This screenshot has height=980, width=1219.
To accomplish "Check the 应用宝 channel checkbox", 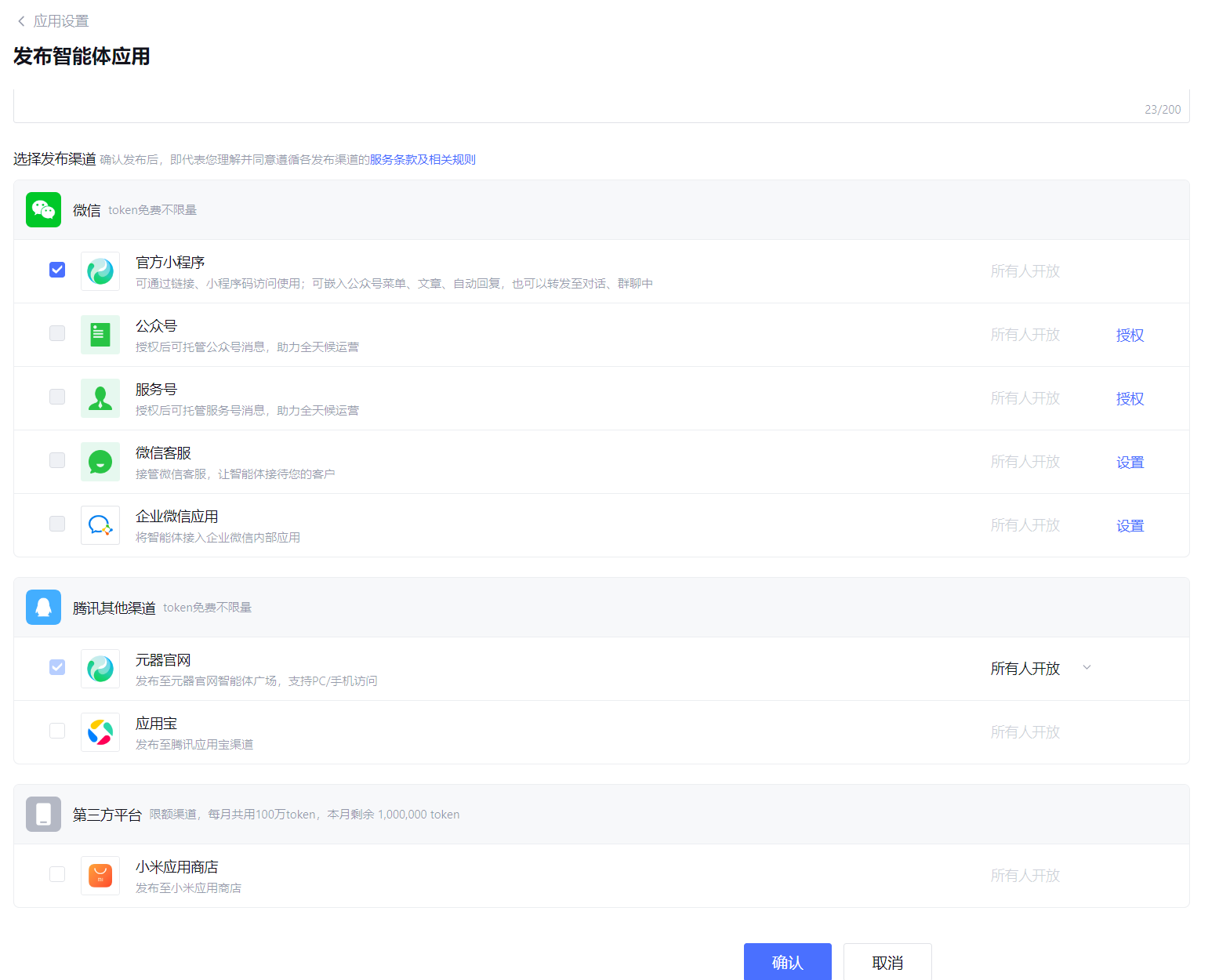I will tap(56, 730).
